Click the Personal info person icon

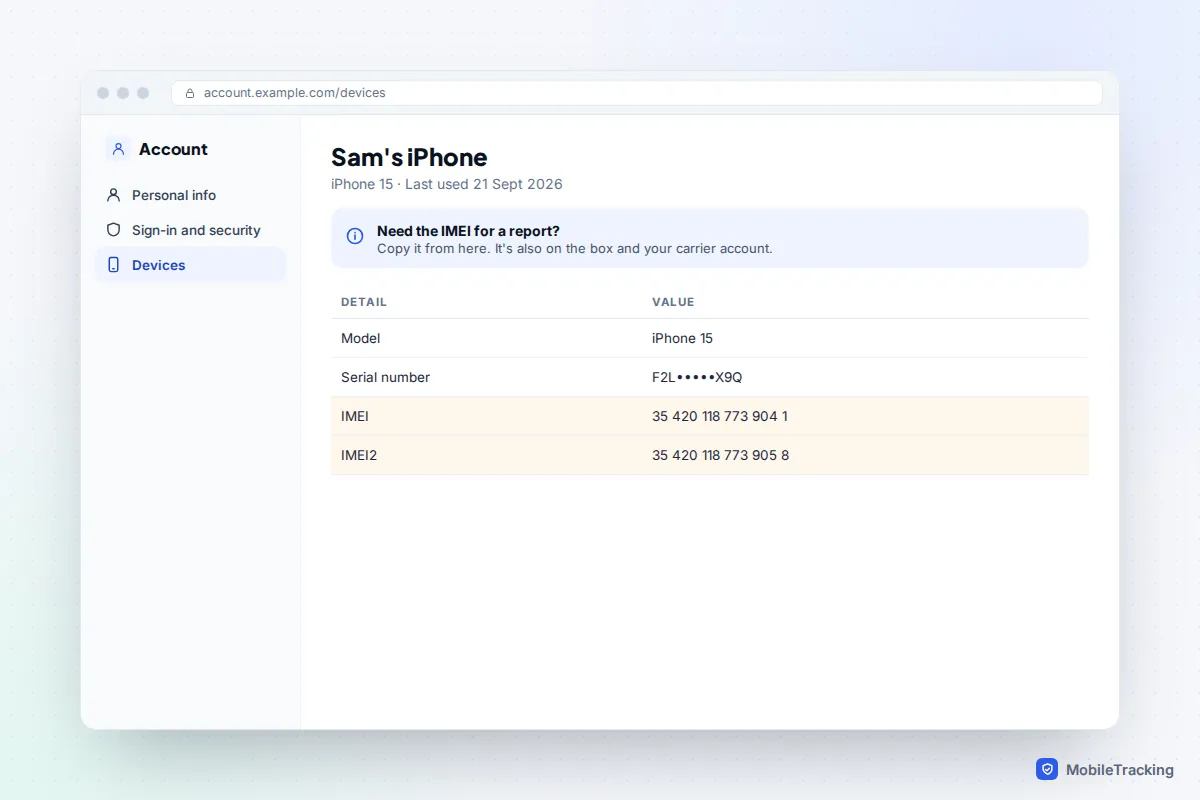tap(113, 195)
